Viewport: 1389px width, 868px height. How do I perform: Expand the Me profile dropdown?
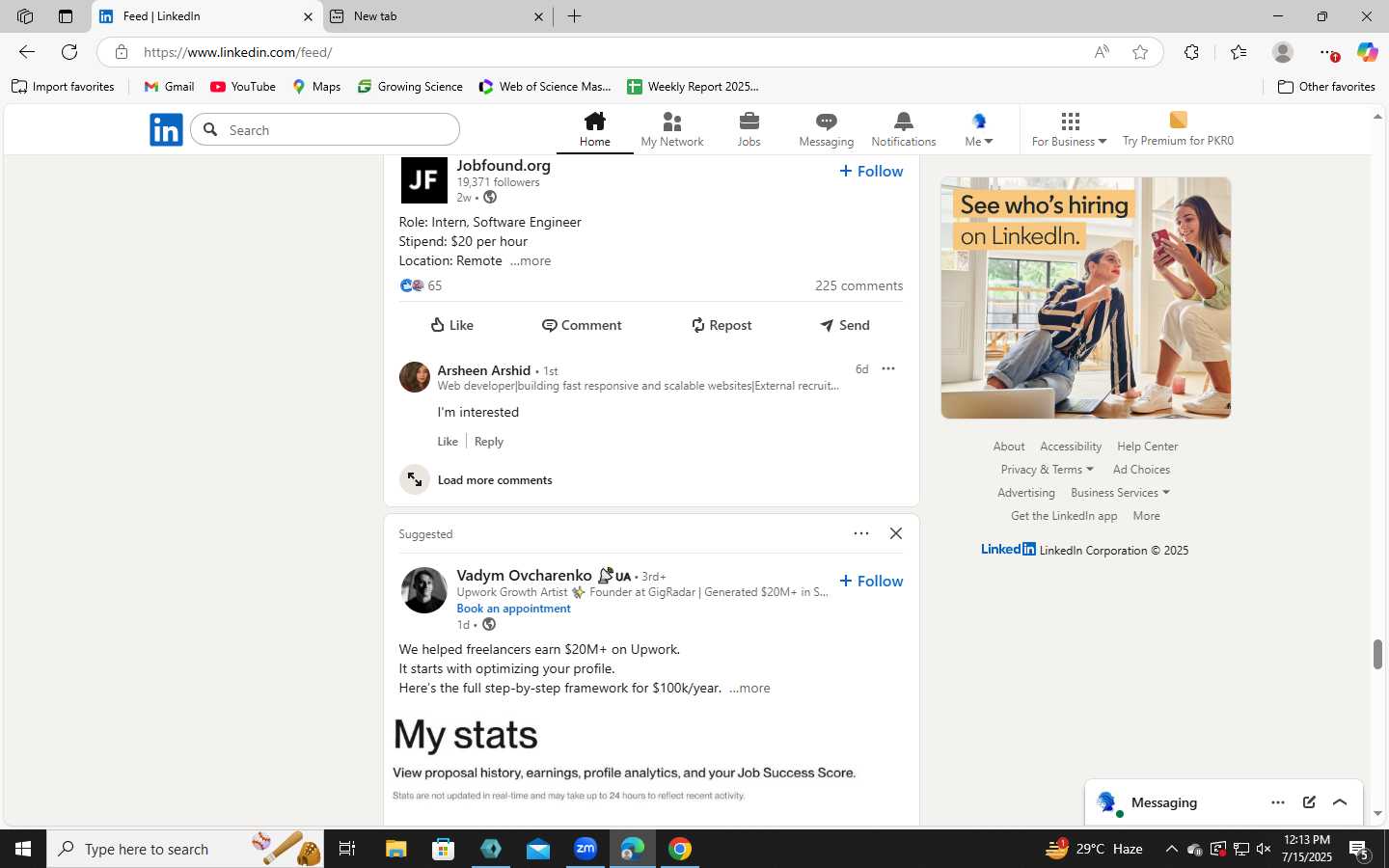click(x=979, y=129)
